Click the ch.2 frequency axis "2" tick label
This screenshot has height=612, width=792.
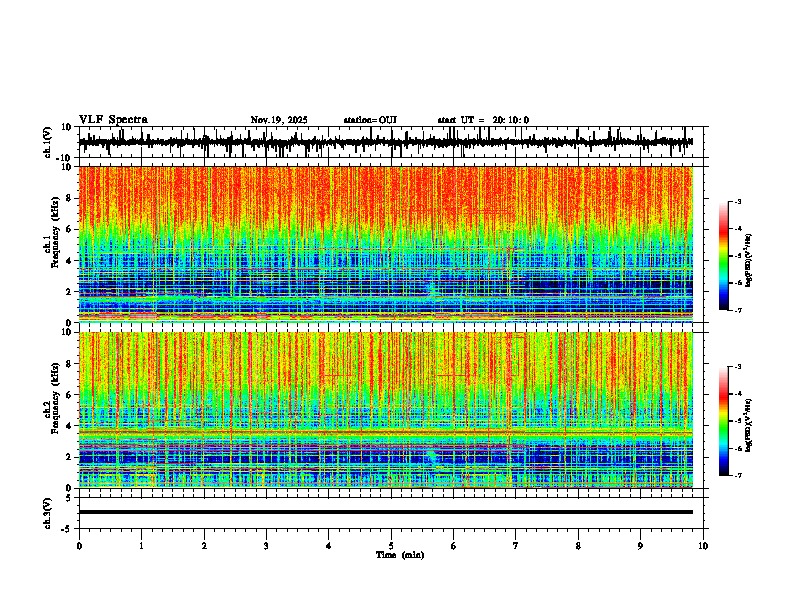tap(70, 457)
